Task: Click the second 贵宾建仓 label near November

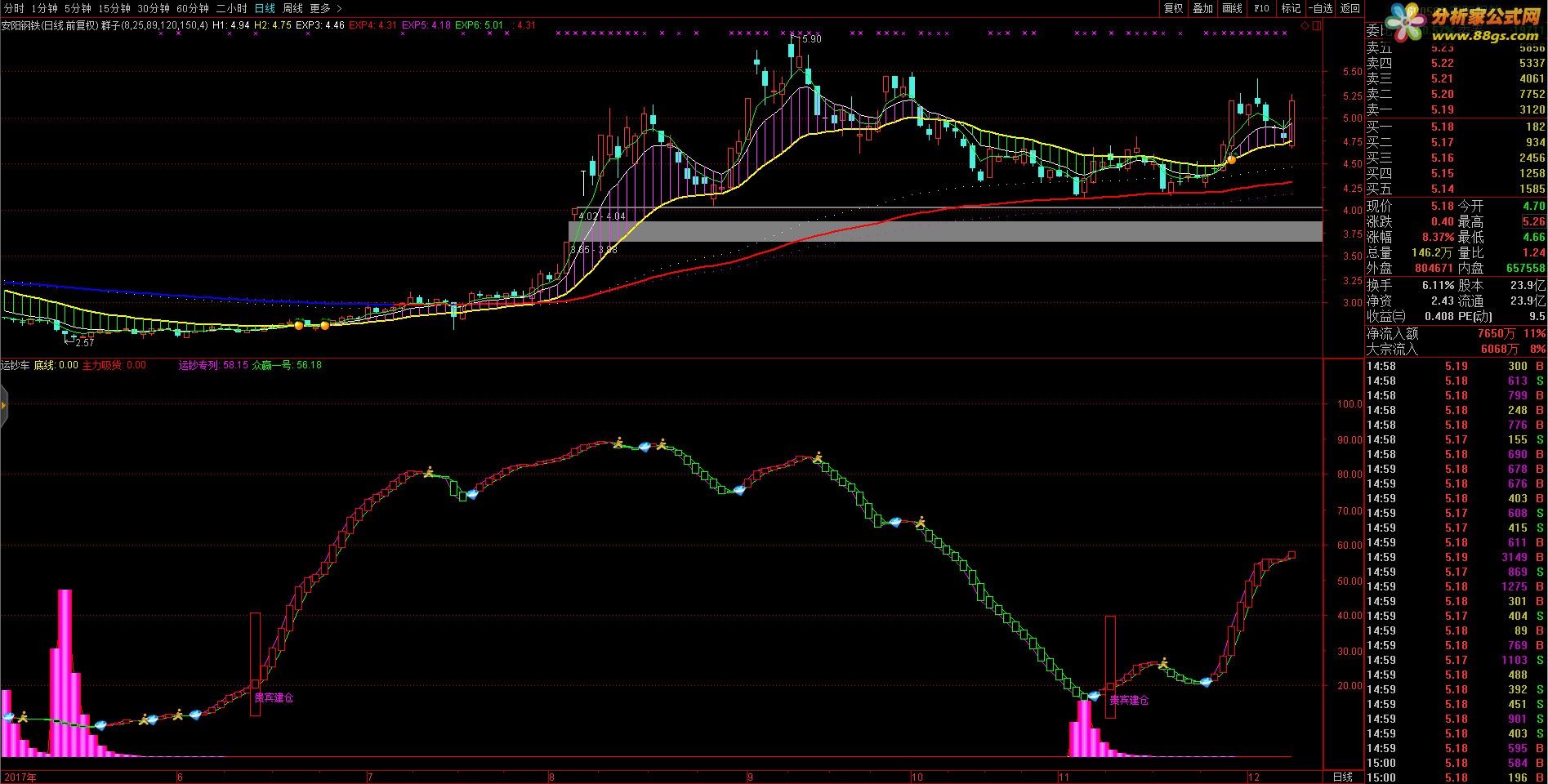Action: coord(1129,701)
